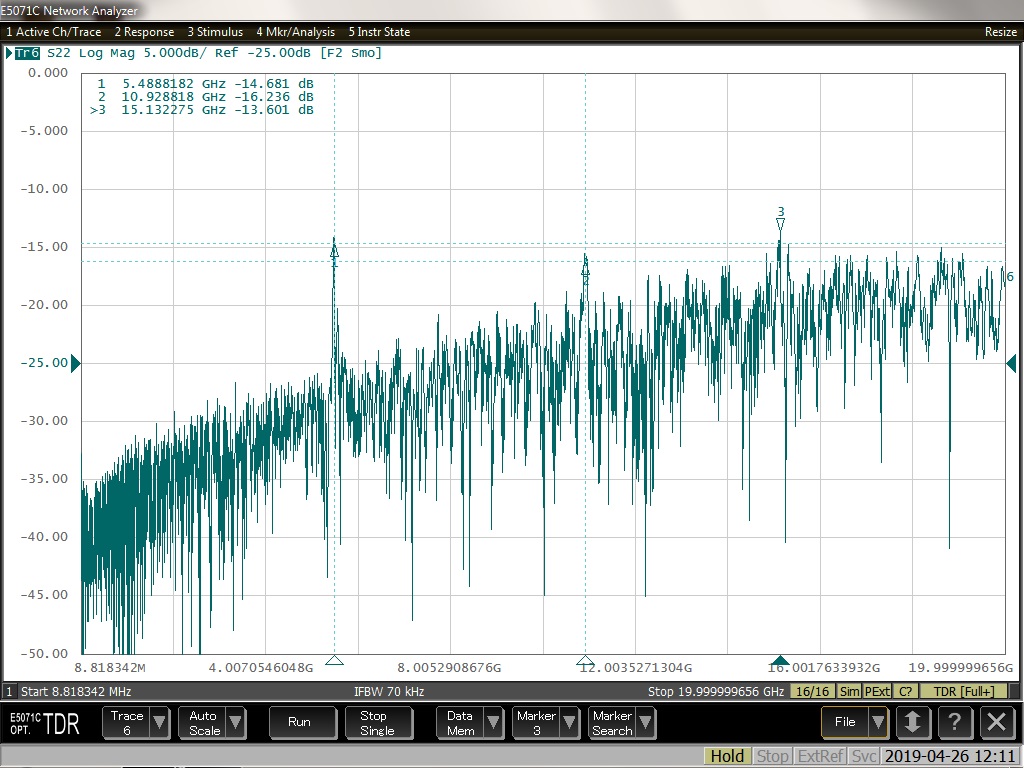
Task: Click marker 2 triangle on frequency axis
Action: (x=585, y=660)
